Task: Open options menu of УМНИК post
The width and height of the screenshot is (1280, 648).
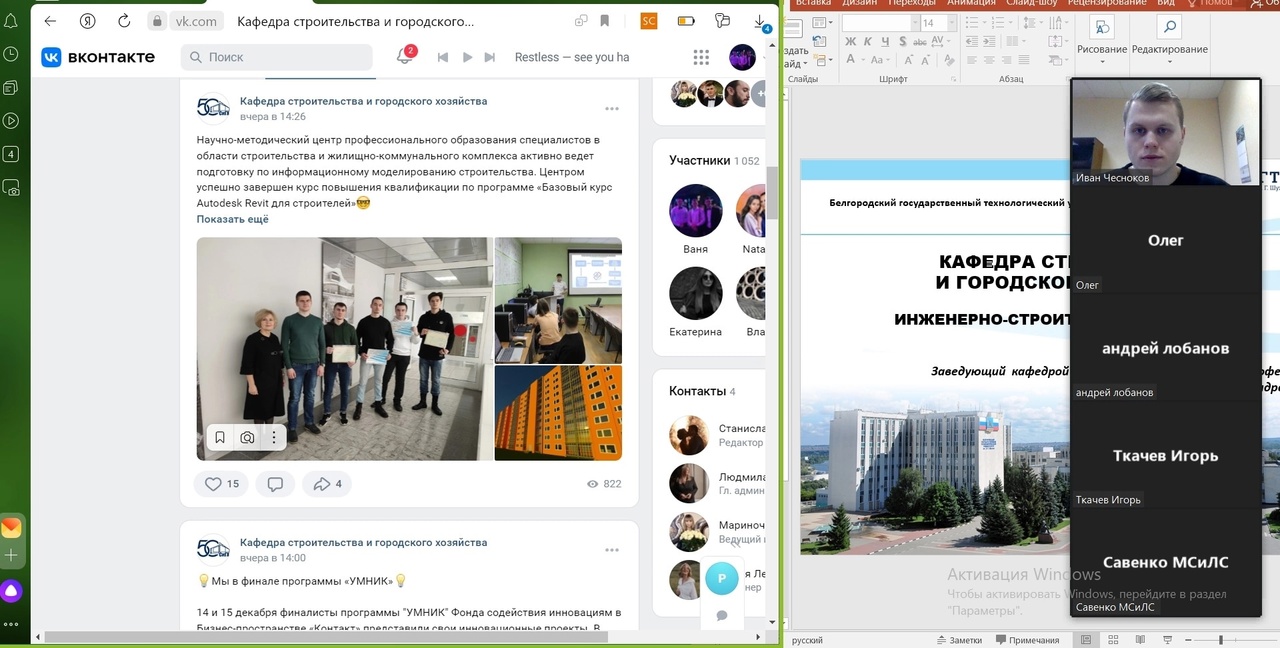Action: tap(612, 550)
